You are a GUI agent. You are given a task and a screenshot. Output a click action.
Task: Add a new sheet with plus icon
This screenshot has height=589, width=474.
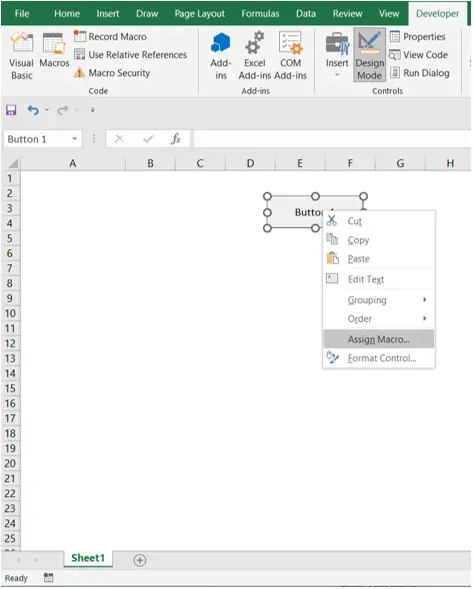click(x=140, y=560)
